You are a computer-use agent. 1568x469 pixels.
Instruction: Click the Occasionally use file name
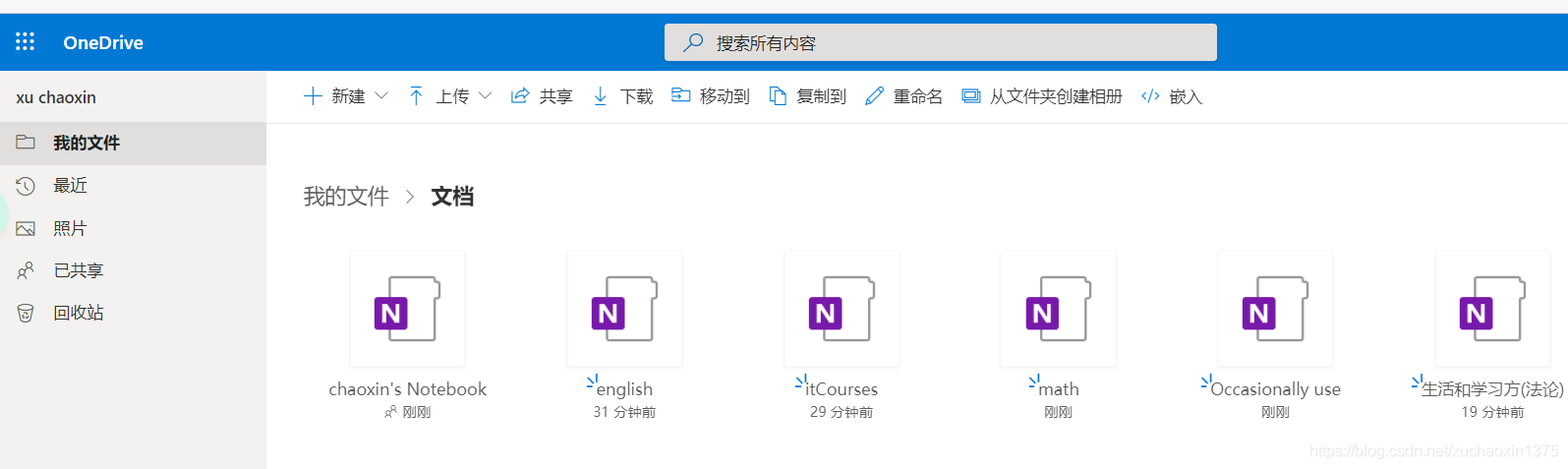(x=1276, y=389)
